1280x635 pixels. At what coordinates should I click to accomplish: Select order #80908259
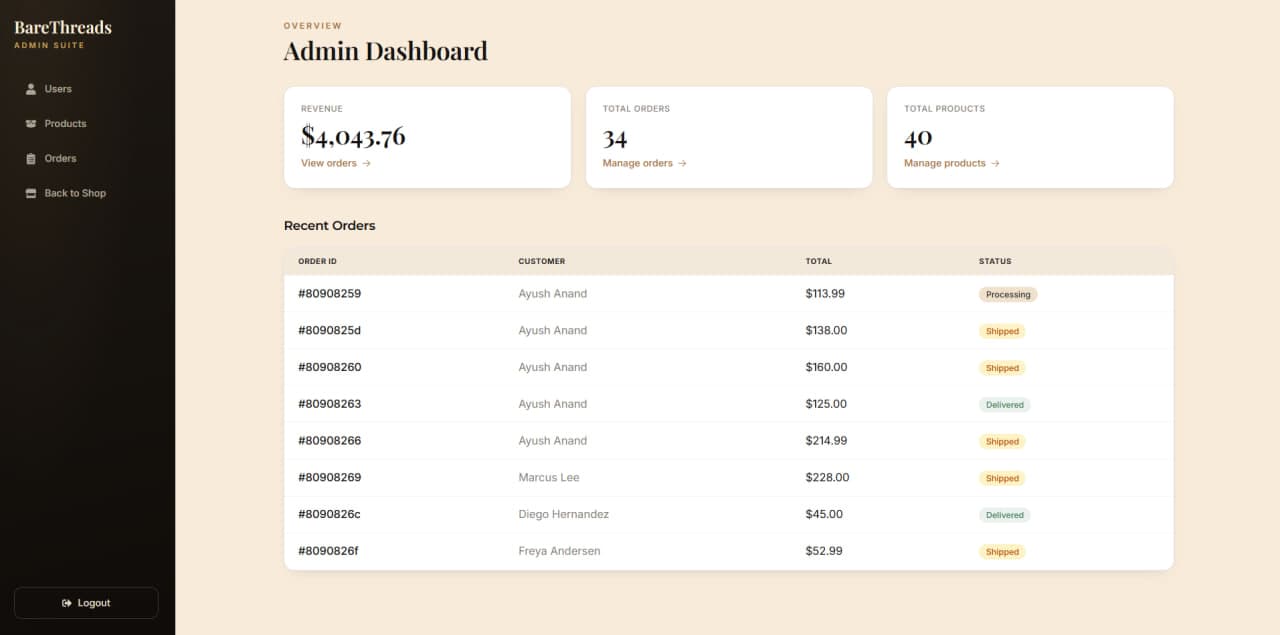[x=329, y=294]
